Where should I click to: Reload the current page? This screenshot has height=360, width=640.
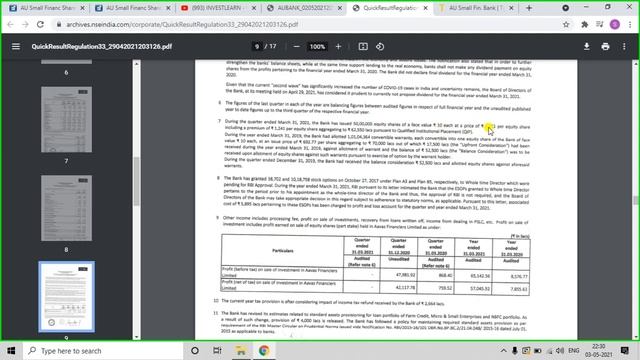(40, 24)
